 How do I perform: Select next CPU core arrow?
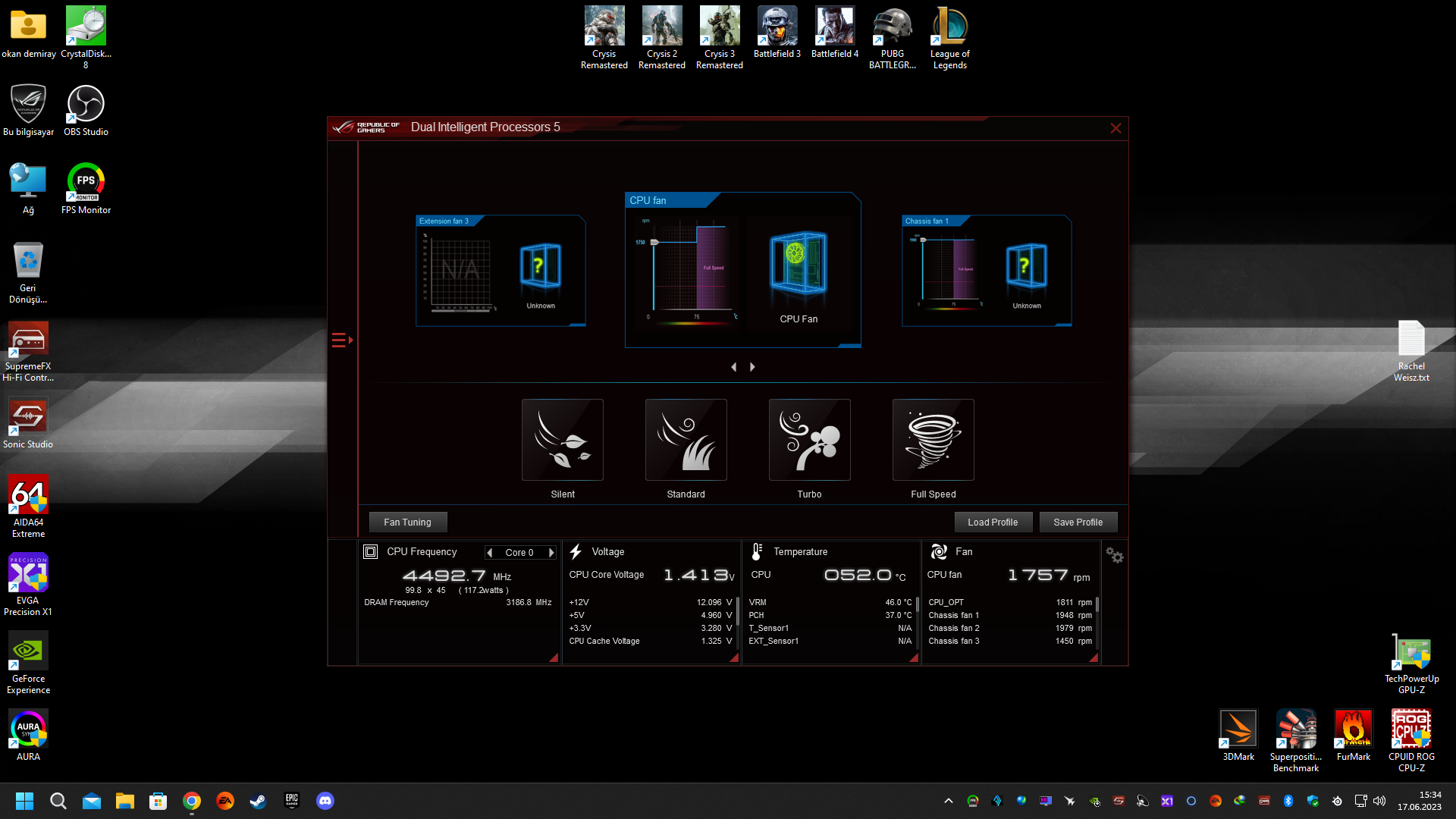coord(551,553)
